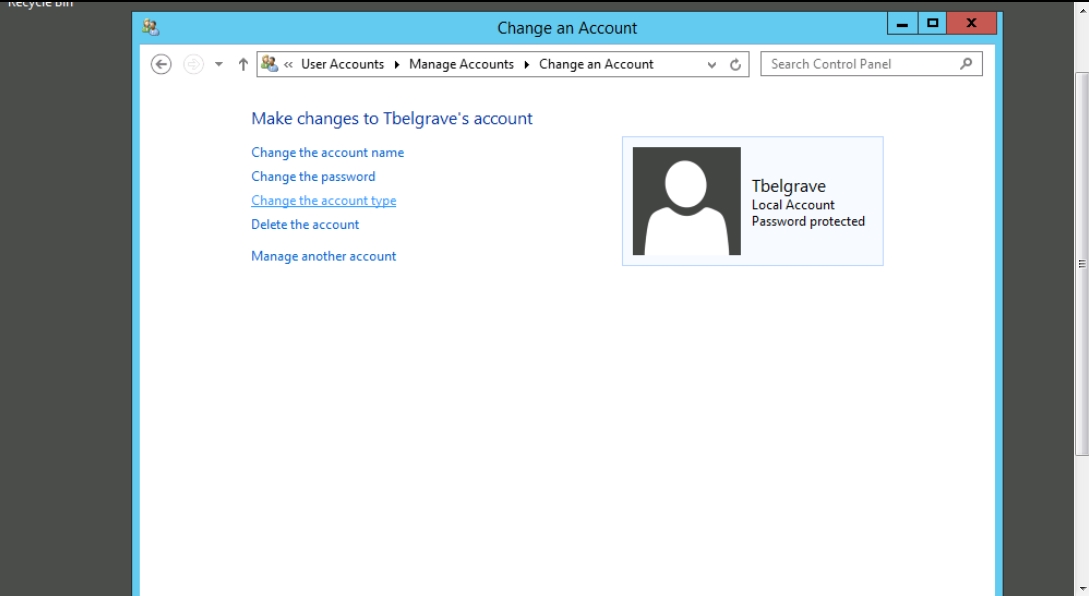Click the User Accounts icon in the title bar
This screenshot has width=1089, height=596.
tap(151, 28)
